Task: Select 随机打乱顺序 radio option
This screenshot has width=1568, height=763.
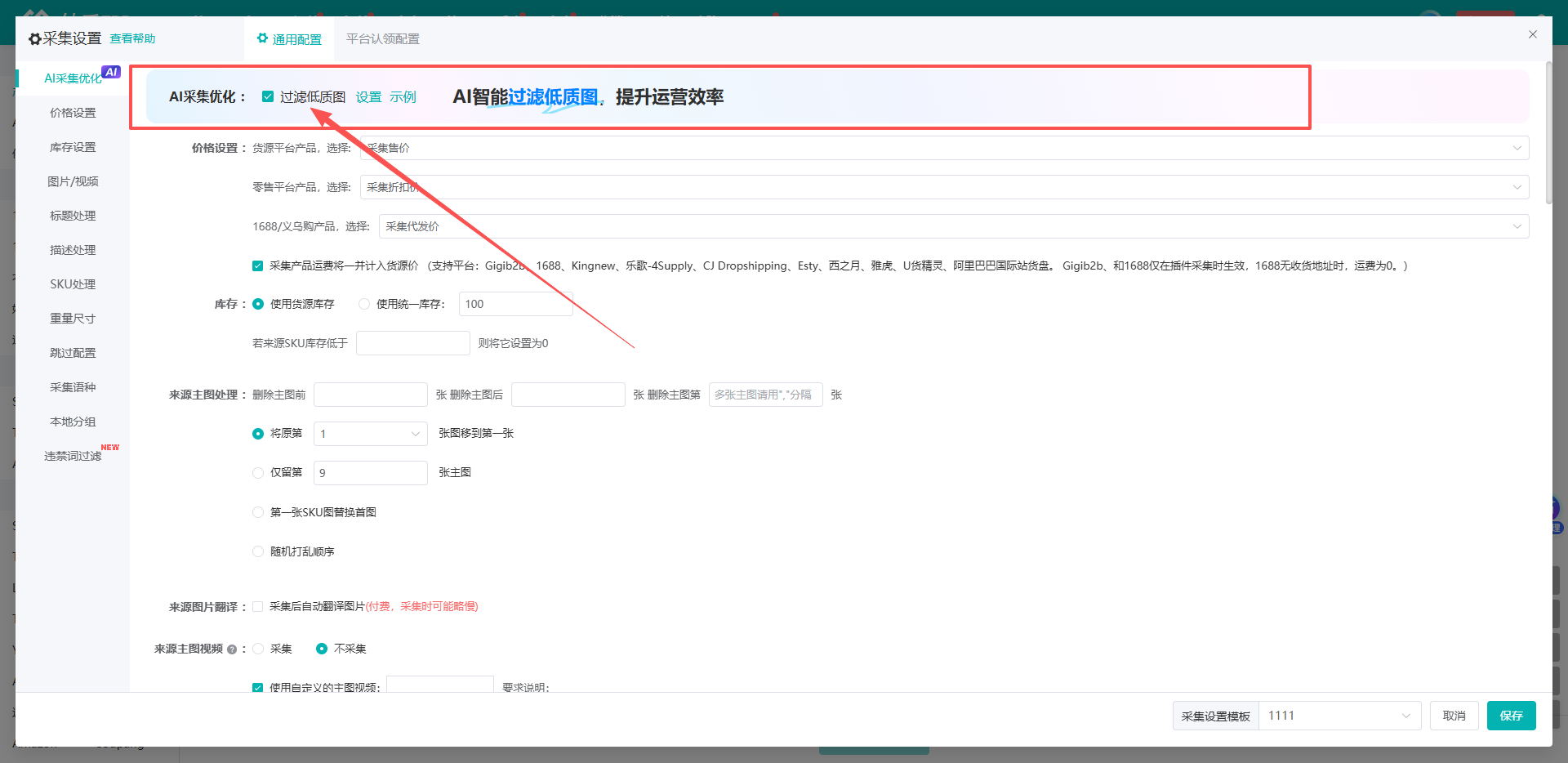Action: coord(258,551)
